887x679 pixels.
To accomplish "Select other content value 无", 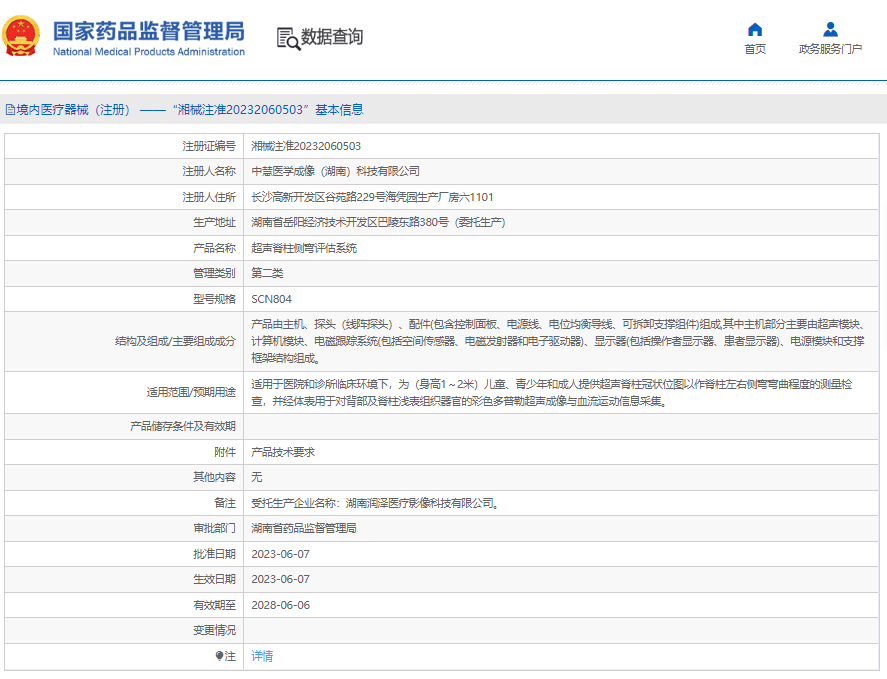I will click(x=257, y=477).
